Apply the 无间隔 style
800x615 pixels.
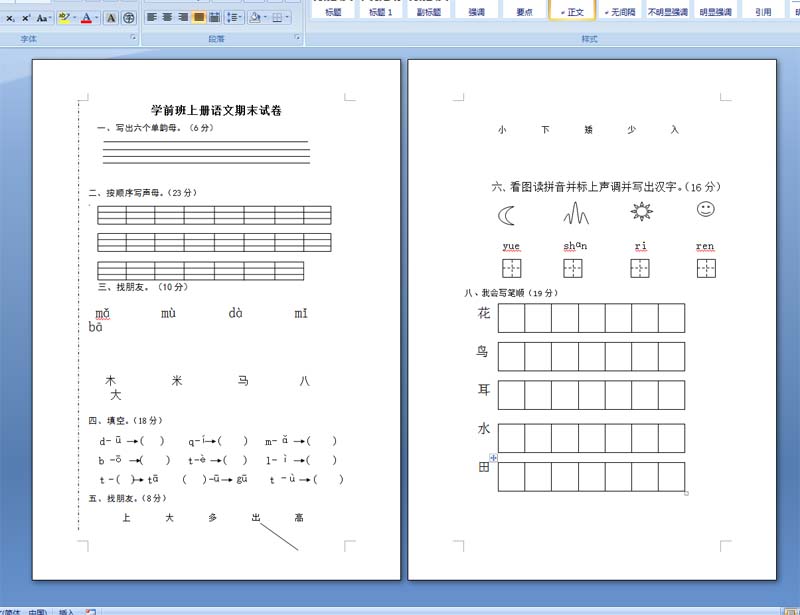(620, 10)
